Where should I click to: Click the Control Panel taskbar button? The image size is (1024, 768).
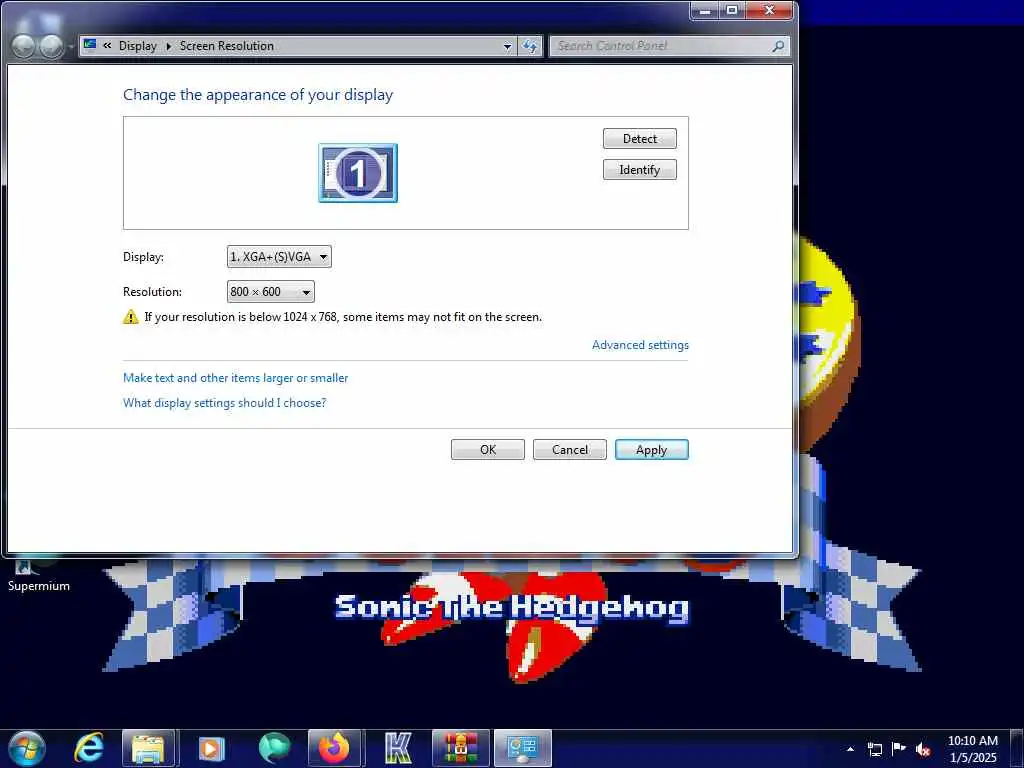point(522,748)
